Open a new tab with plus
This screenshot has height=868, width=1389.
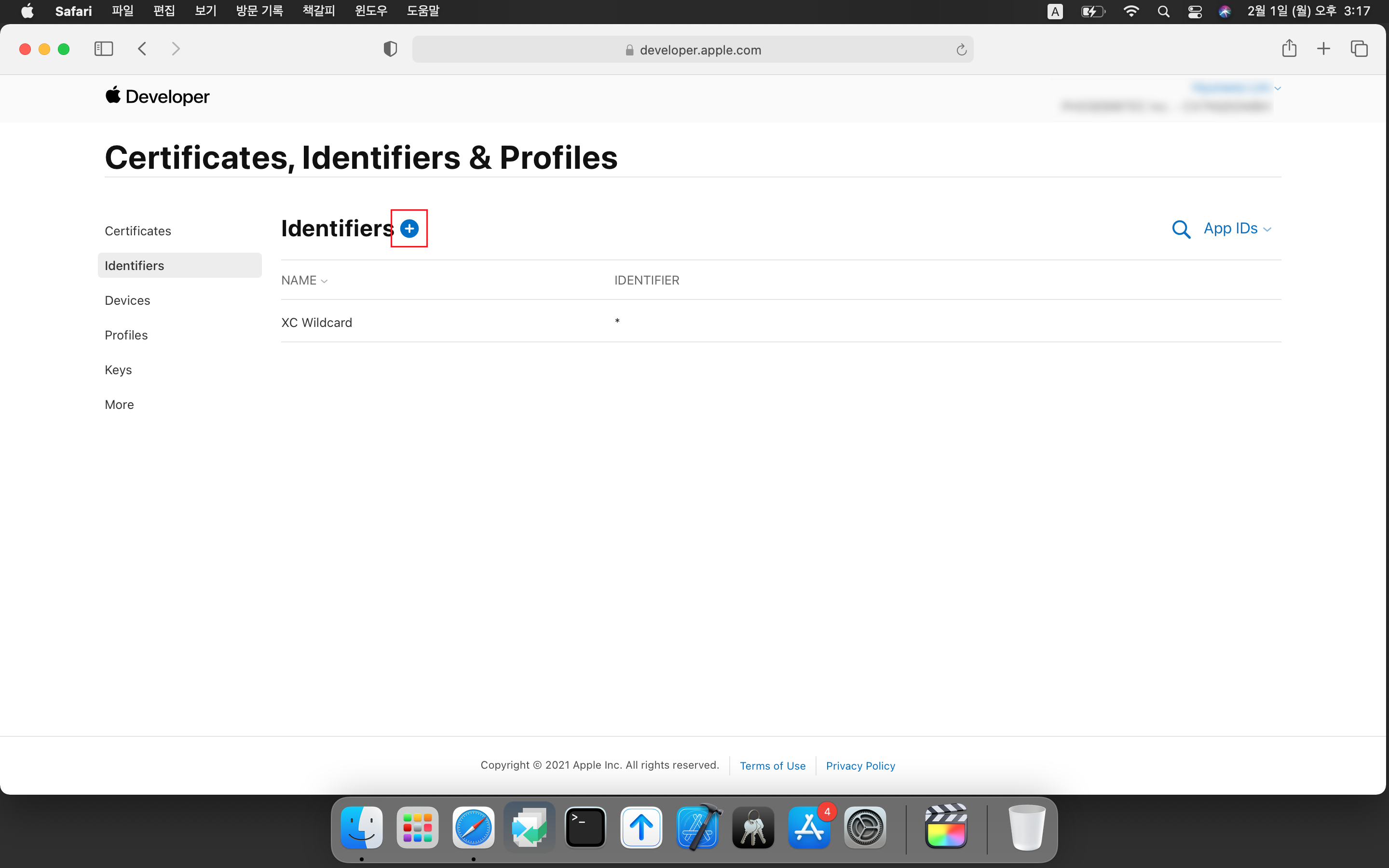(x=1323, y=49)
